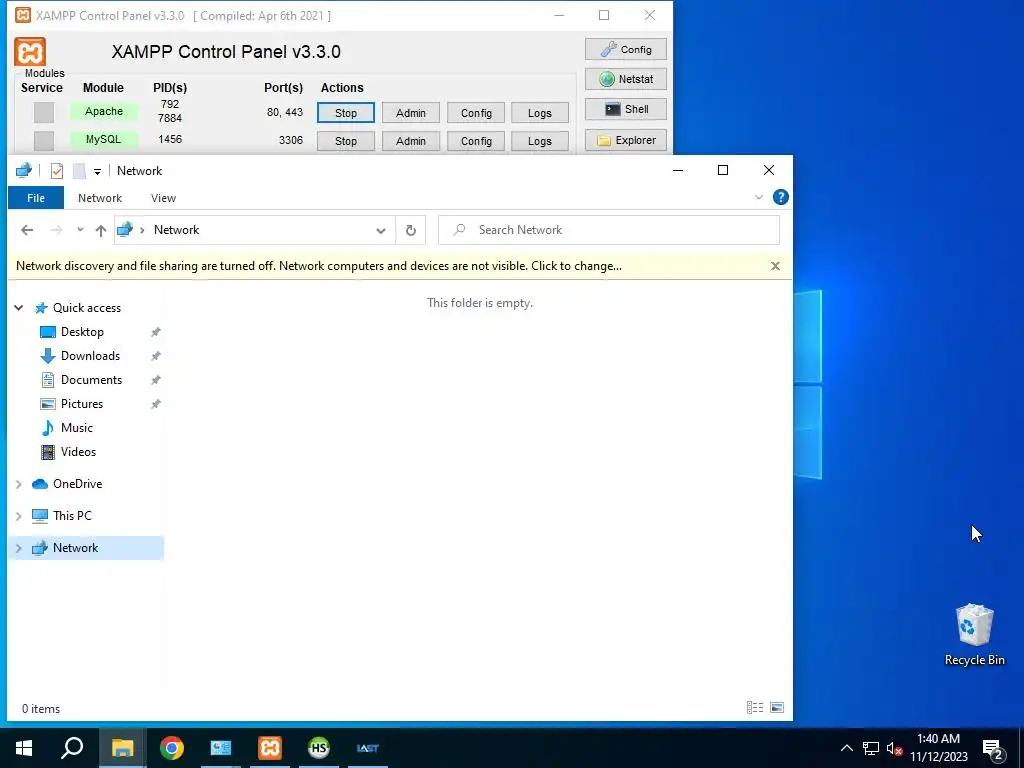Open MySQL Admin
Viewport: 1024px width, 768px height.
pyautogui.click(x=410, y=141)
